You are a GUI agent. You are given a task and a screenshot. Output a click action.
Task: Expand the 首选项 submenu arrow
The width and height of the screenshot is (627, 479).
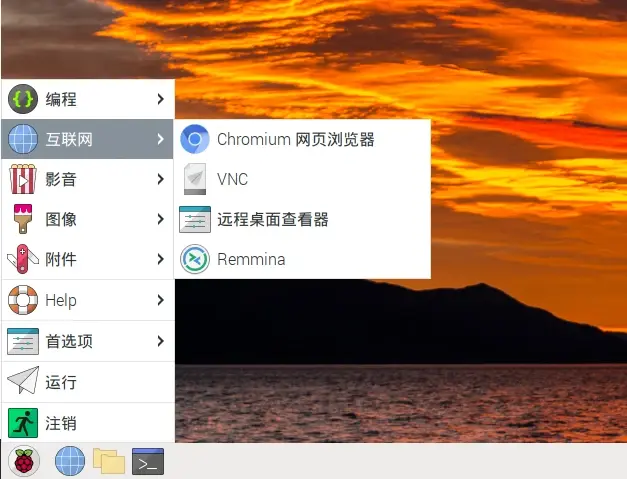click(x=160, y=341)
